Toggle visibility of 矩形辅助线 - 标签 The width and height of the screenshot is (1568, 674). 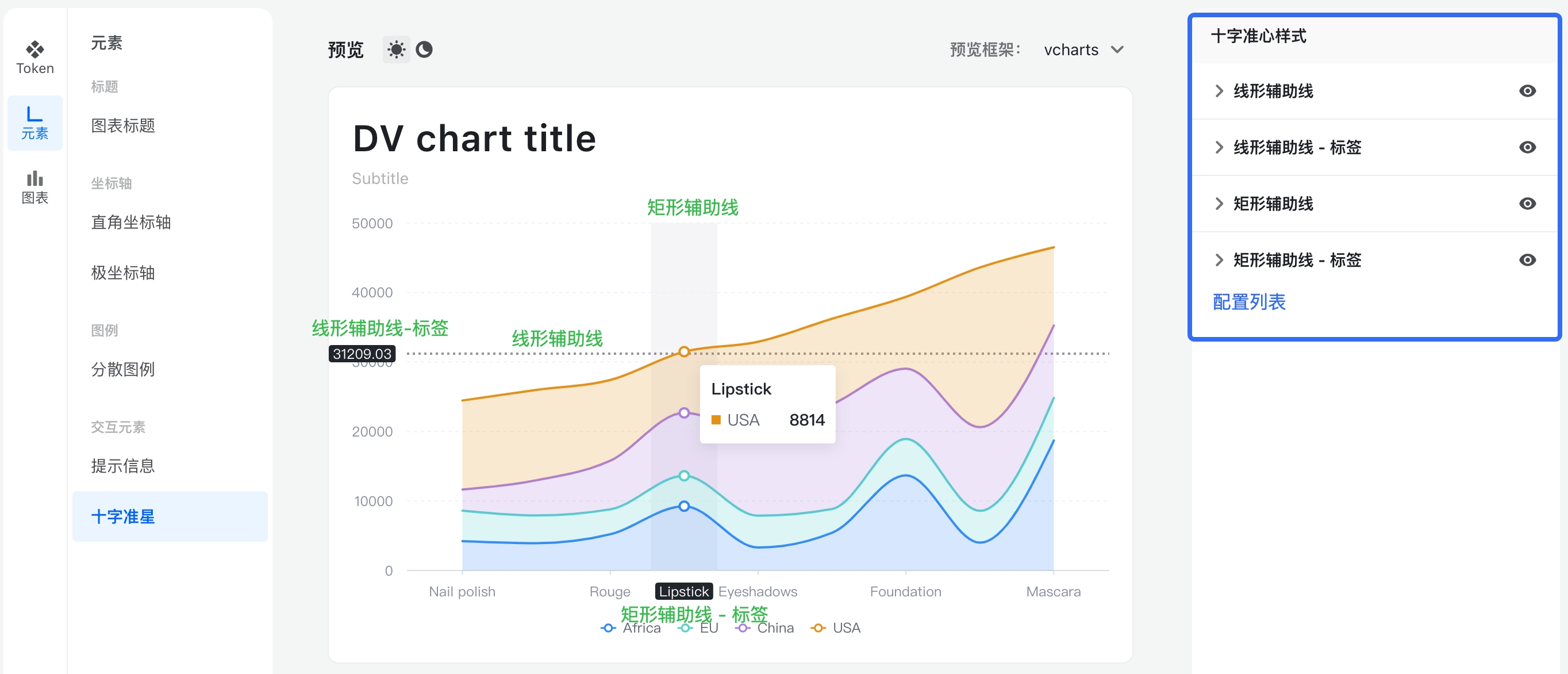point(1527,260)
